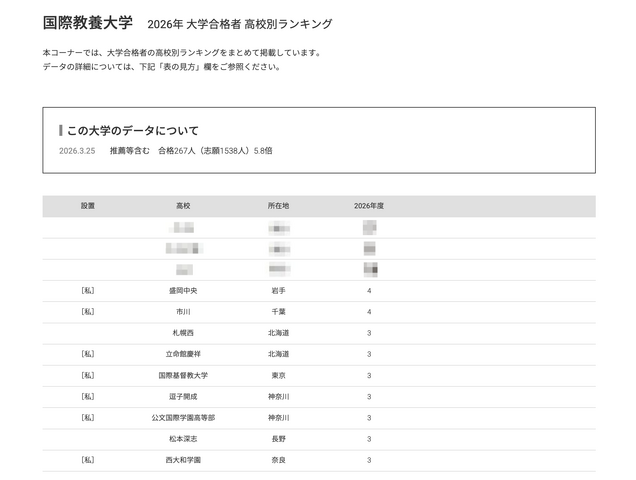Select the school name 公文国際学園高等部

click(183, 418)
